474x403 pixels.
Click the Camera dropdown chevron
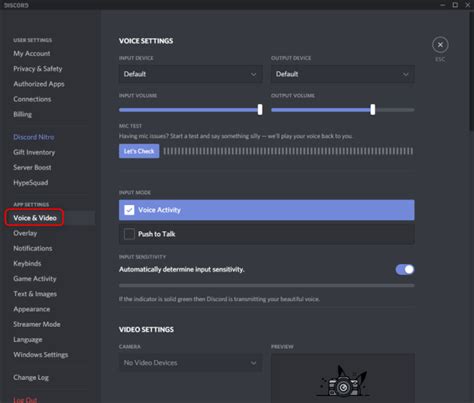pos(253,363)
